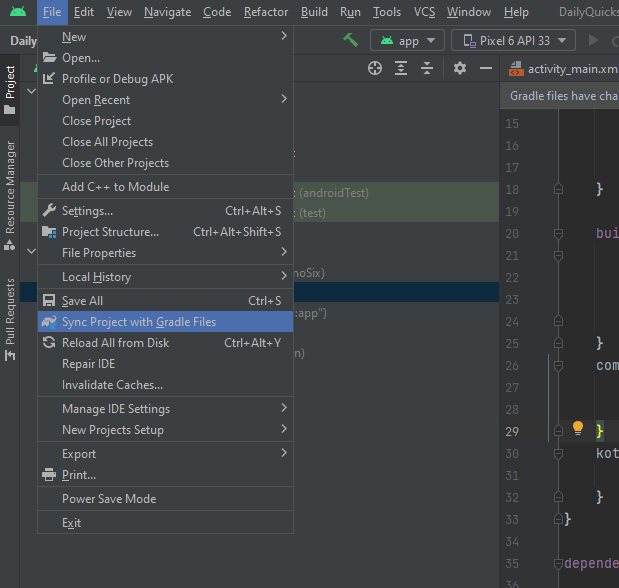Choose Print... from the File menu

(x=165, y=475)
